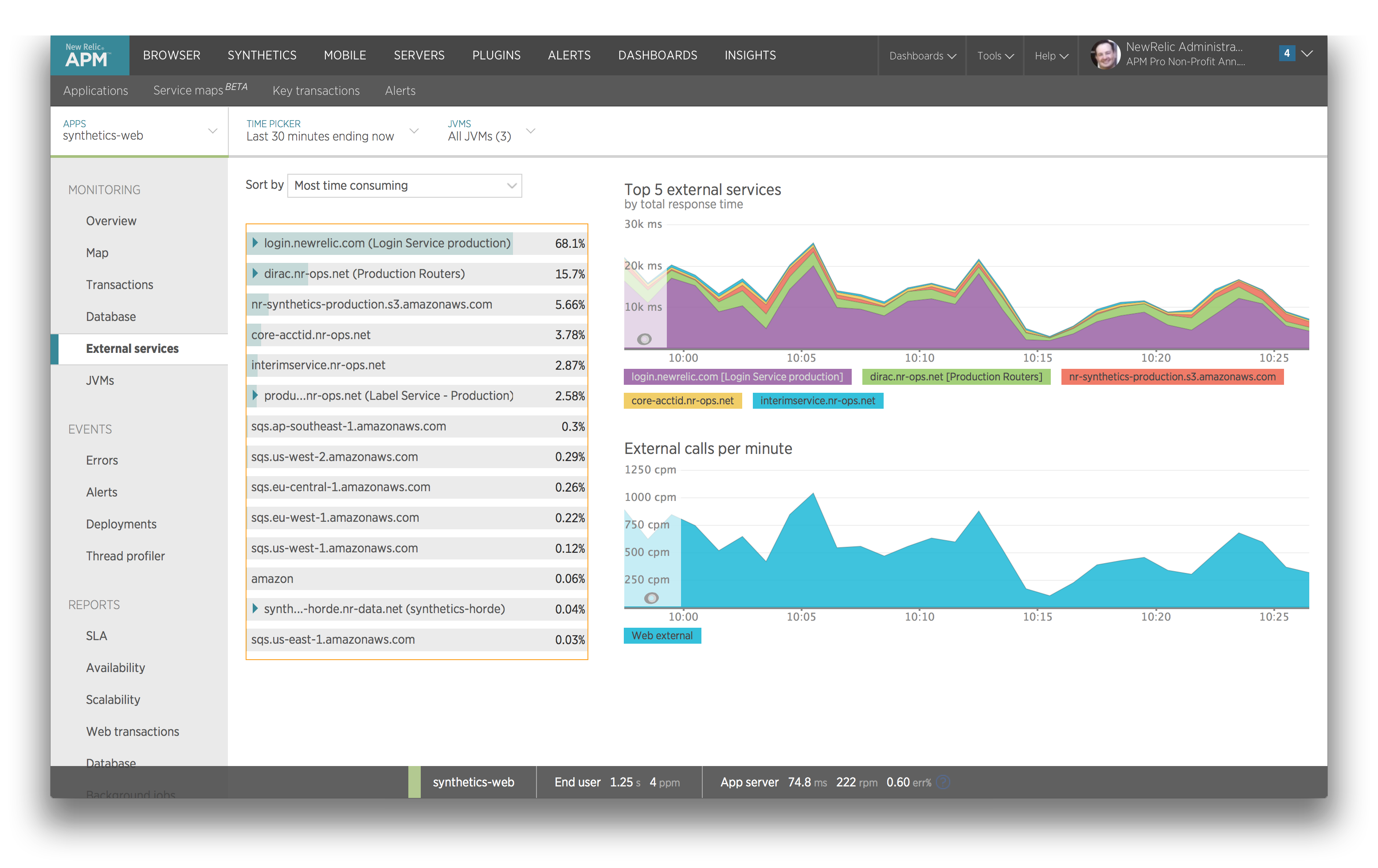Toggle nr-synthetics-production red legend swatch
1378x868 pixels.
click(1172, 376)
